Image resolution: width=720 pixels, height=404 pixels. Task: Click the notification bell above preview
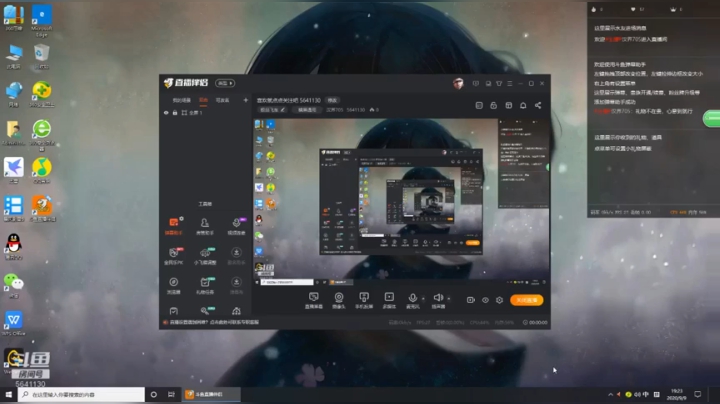[x=523, y=105]
